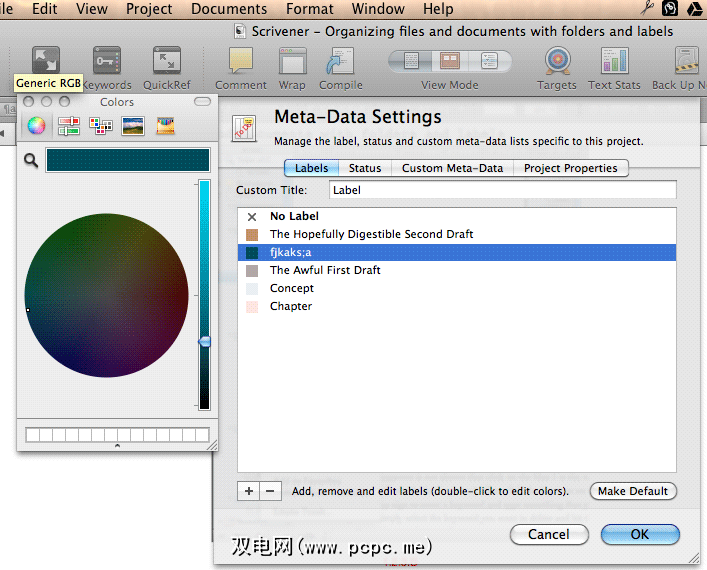Add a new label with plus button
Image resolution: width=707 pixels, height=570 pixels.
coord(248,491)
